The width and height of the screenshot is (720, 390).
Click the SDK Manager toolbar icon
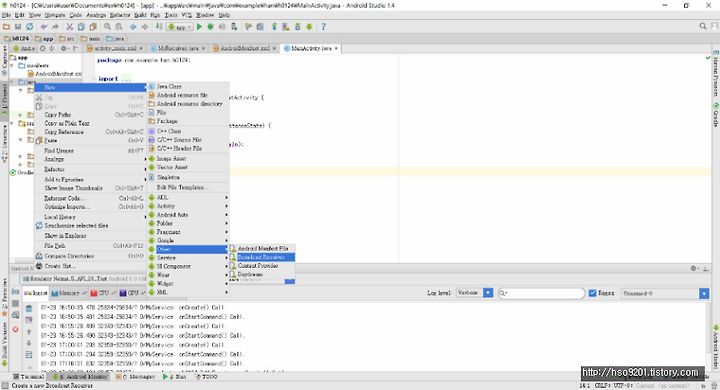pyautogui.click(x=298, y=27)
